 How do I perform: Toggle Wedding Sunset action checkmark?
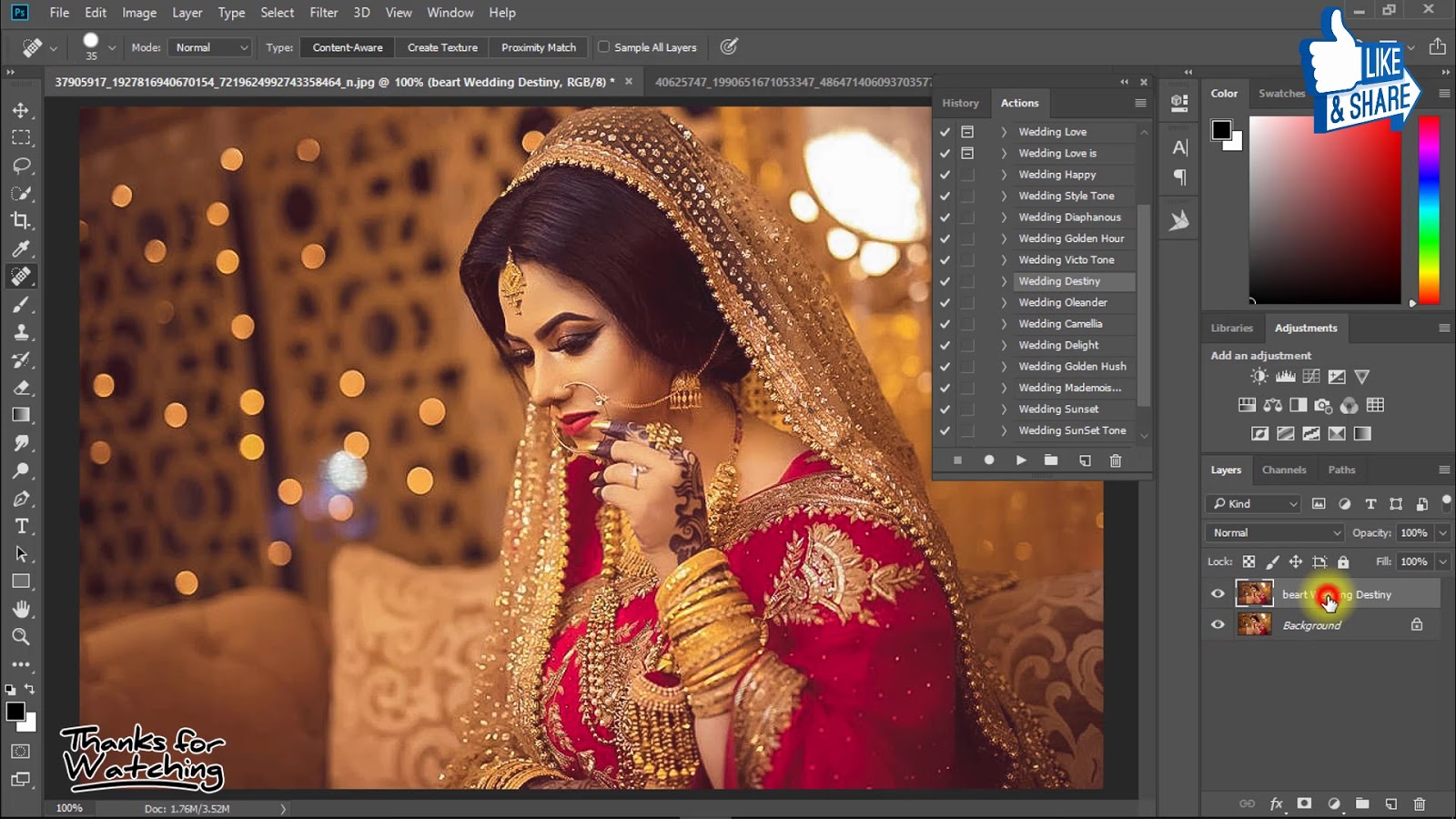945,409
